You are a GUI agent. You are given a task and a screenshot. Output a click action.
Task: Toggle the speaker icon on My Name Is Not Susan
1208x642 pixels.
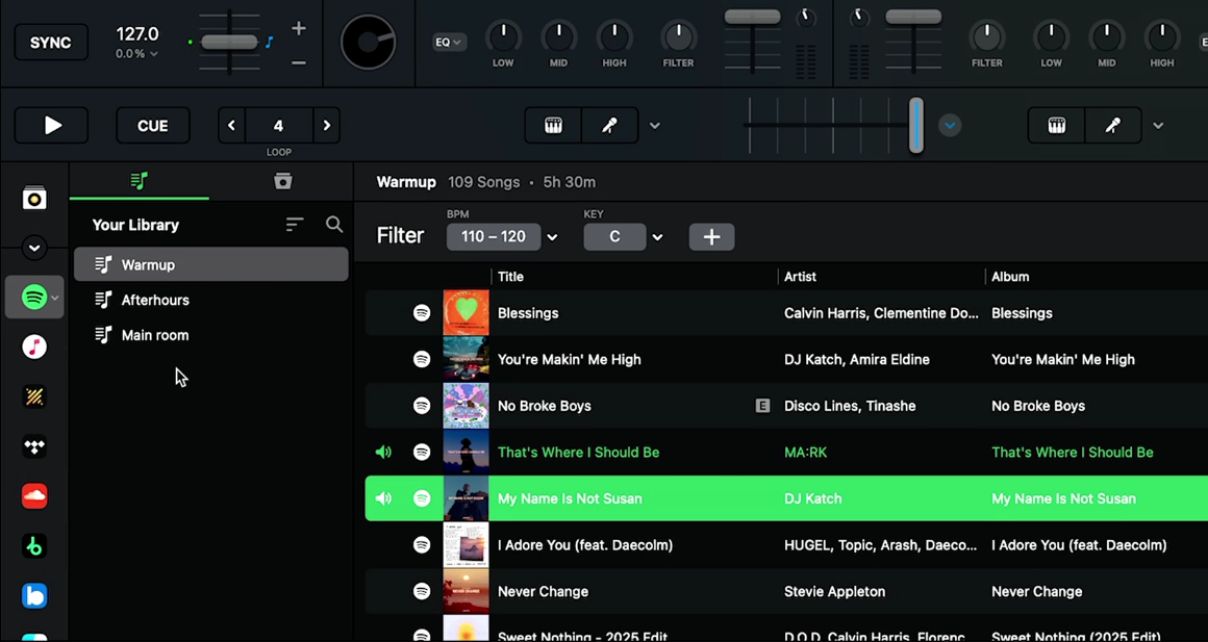click(383, 498)
